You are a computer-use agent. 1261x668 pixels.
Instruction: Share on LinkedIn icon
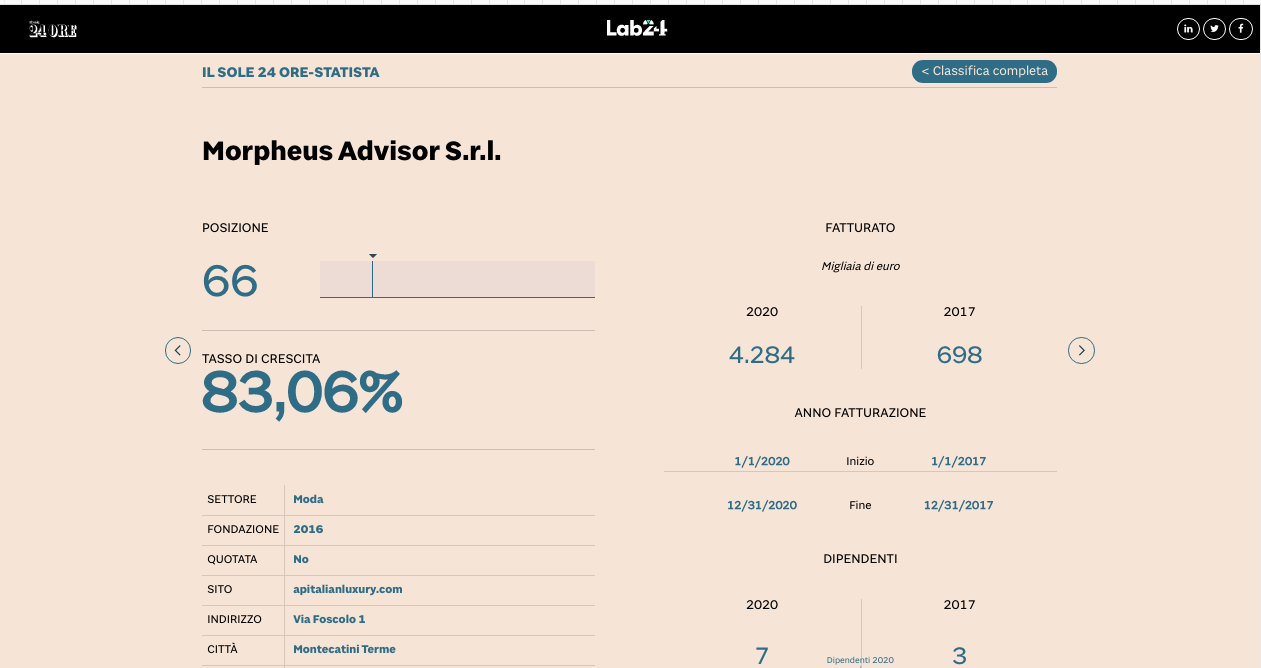pos(1188,29)
